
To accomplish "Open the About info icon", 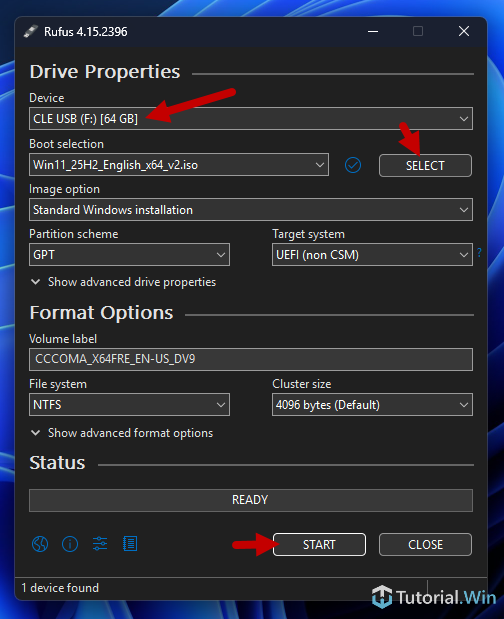I will (70, 544).
